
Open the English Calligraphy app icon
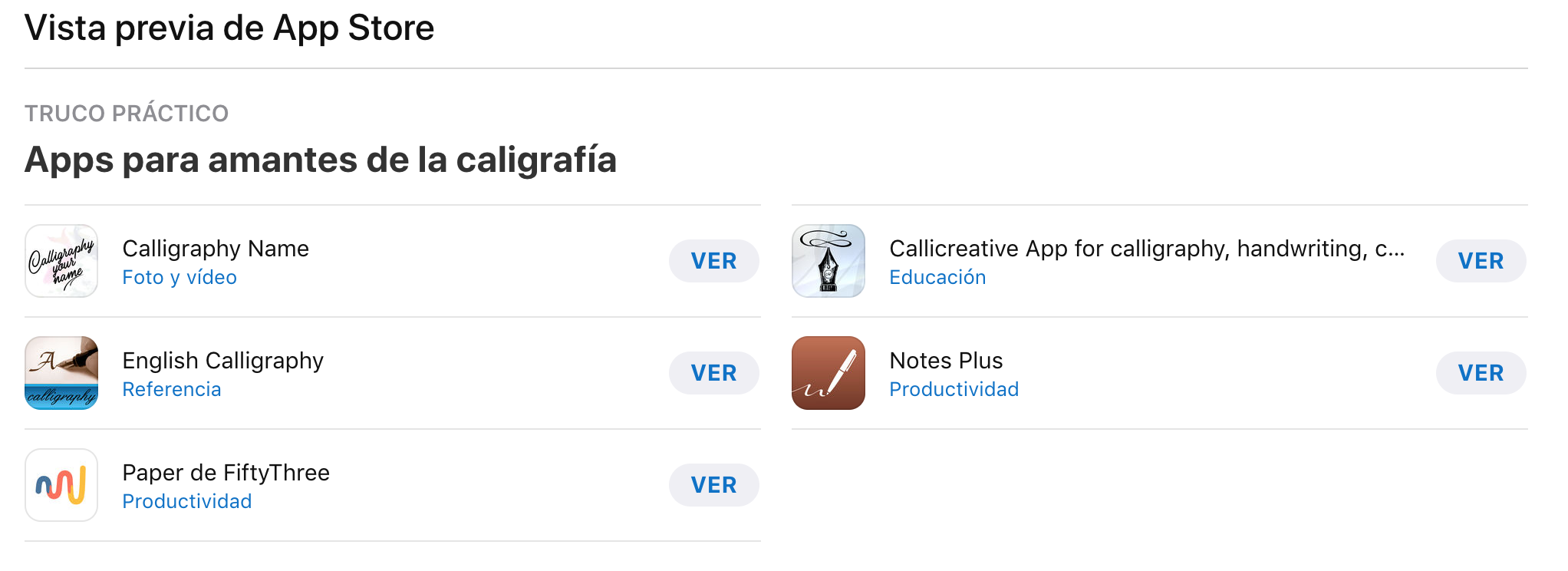[61, 373]
